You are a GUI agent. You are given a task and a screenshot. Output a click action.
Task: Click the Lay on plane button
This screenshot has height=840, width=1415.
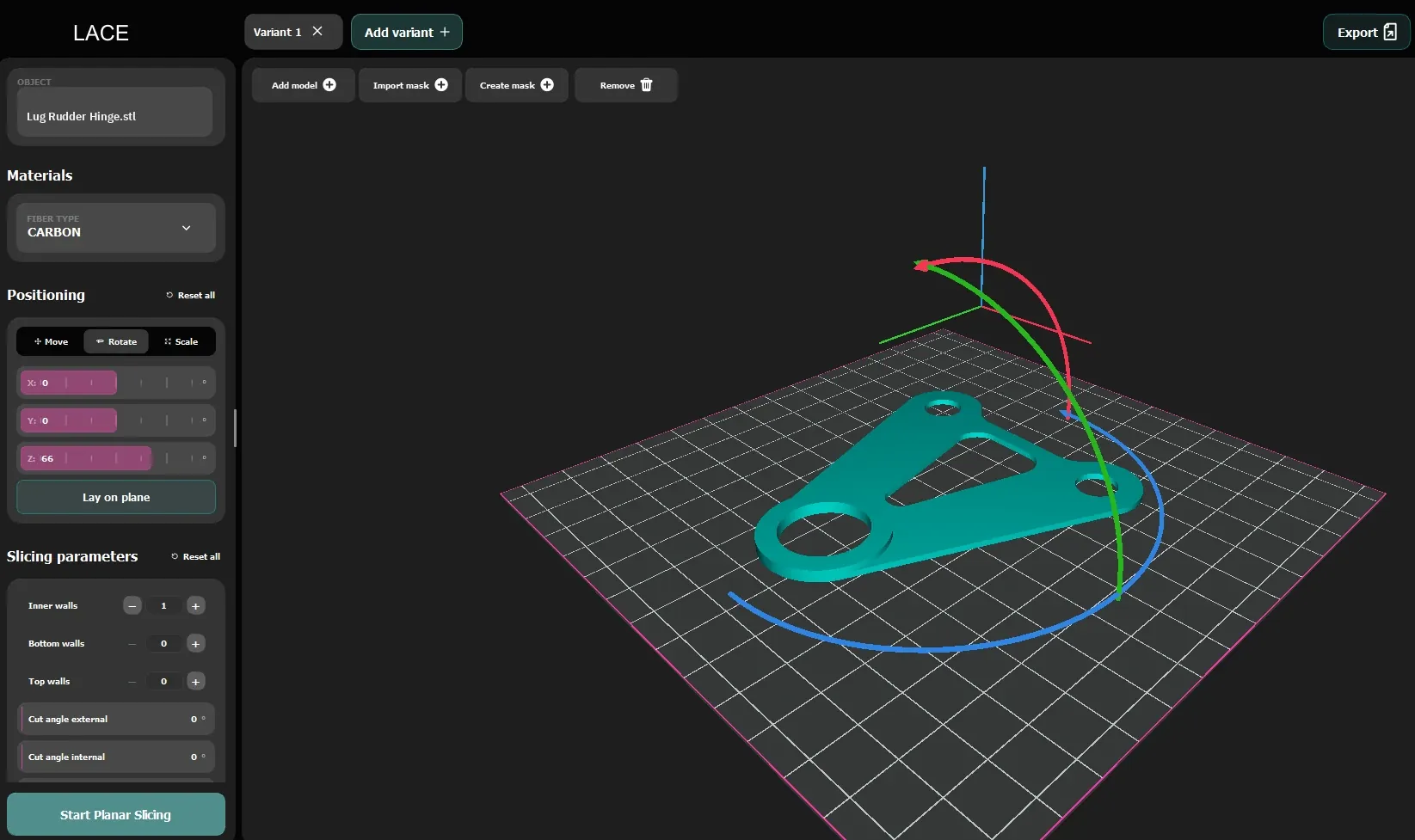(x=116, y=497)
